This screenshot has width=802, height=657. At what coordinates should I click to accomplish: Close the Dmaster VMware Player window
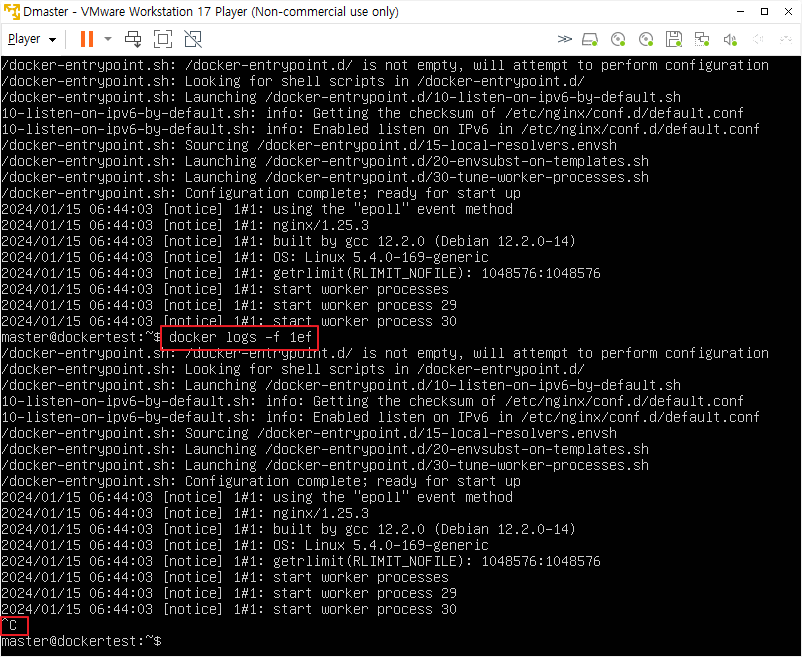(x=788, y=11)
